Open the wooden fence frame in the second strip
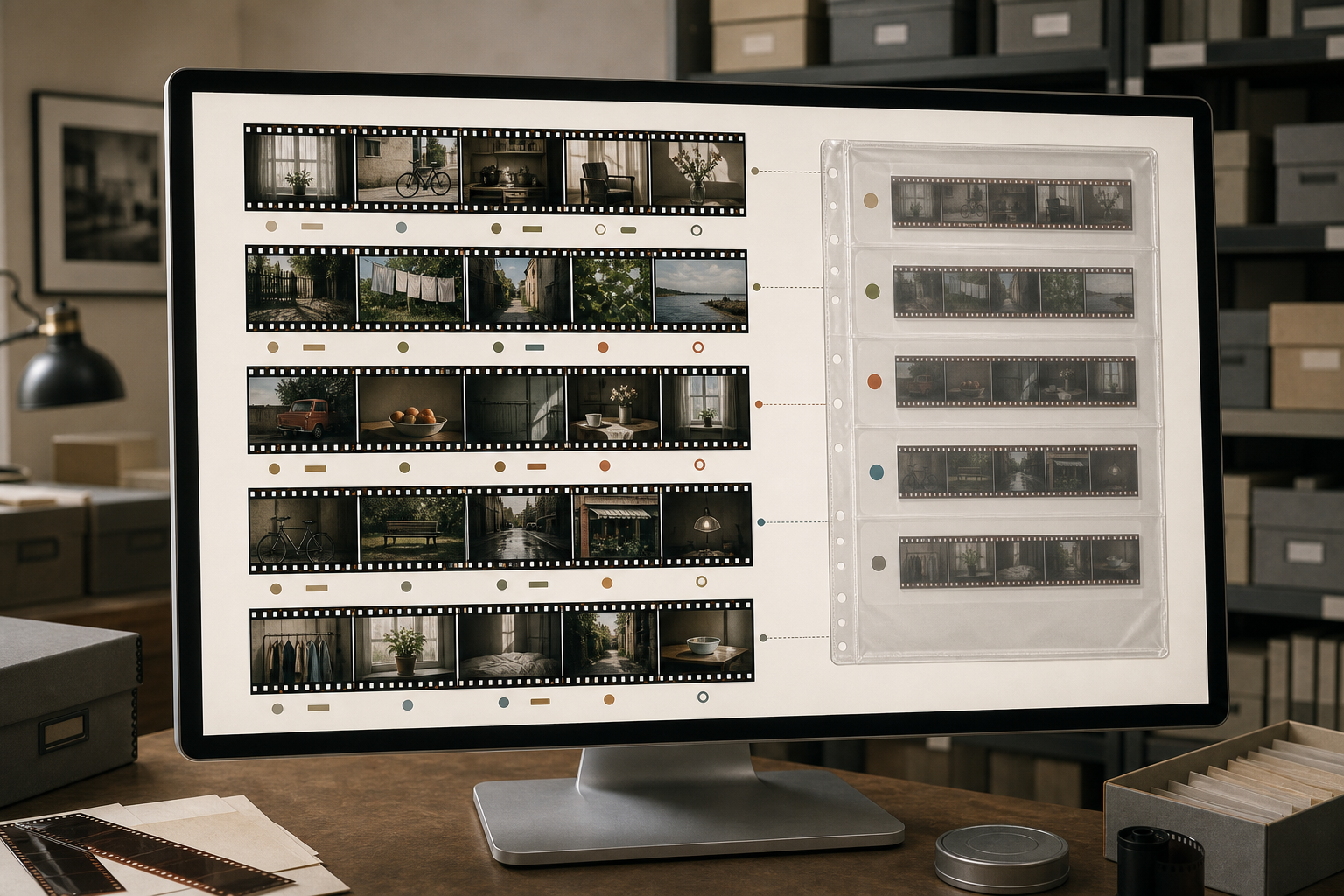Viewport: 1344px width, 896px height. pyautogui.click(x=301, y=289)
